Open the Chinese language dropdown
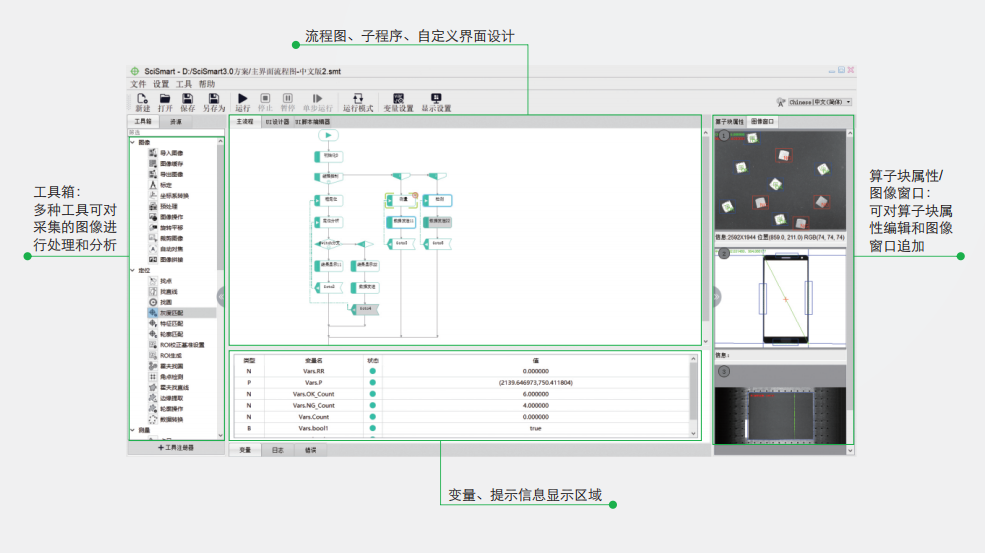The width and height of the screenshot is (985, 553). [820, 102]
